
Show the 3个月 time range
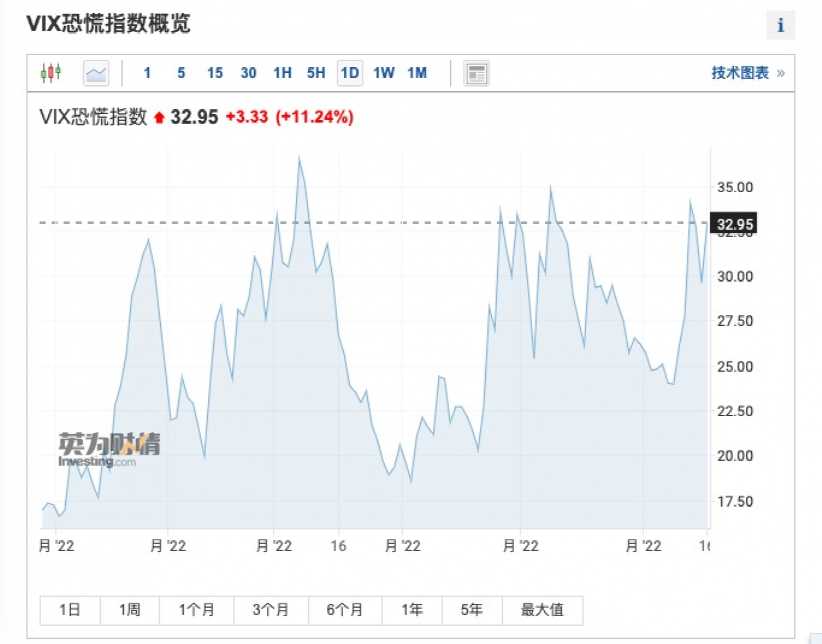[269, 610]
